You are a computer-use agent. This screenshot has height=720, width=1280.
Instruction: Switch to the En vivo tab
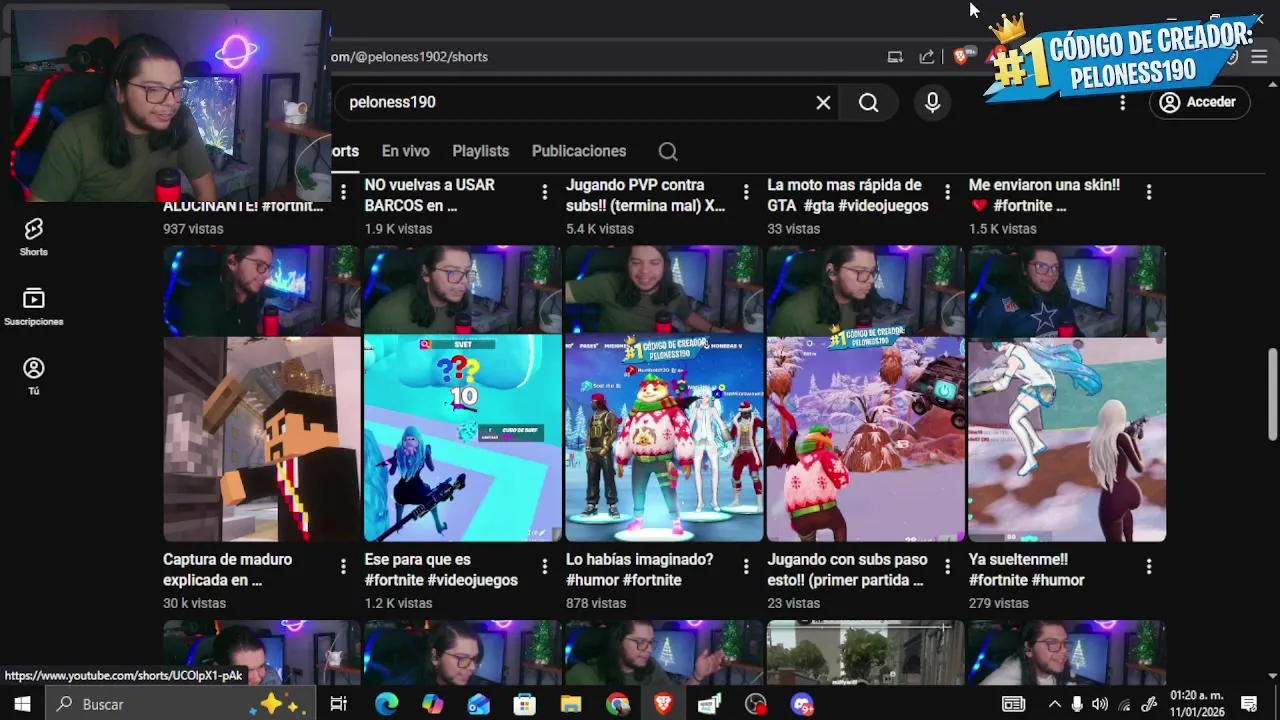coord(405,151)
